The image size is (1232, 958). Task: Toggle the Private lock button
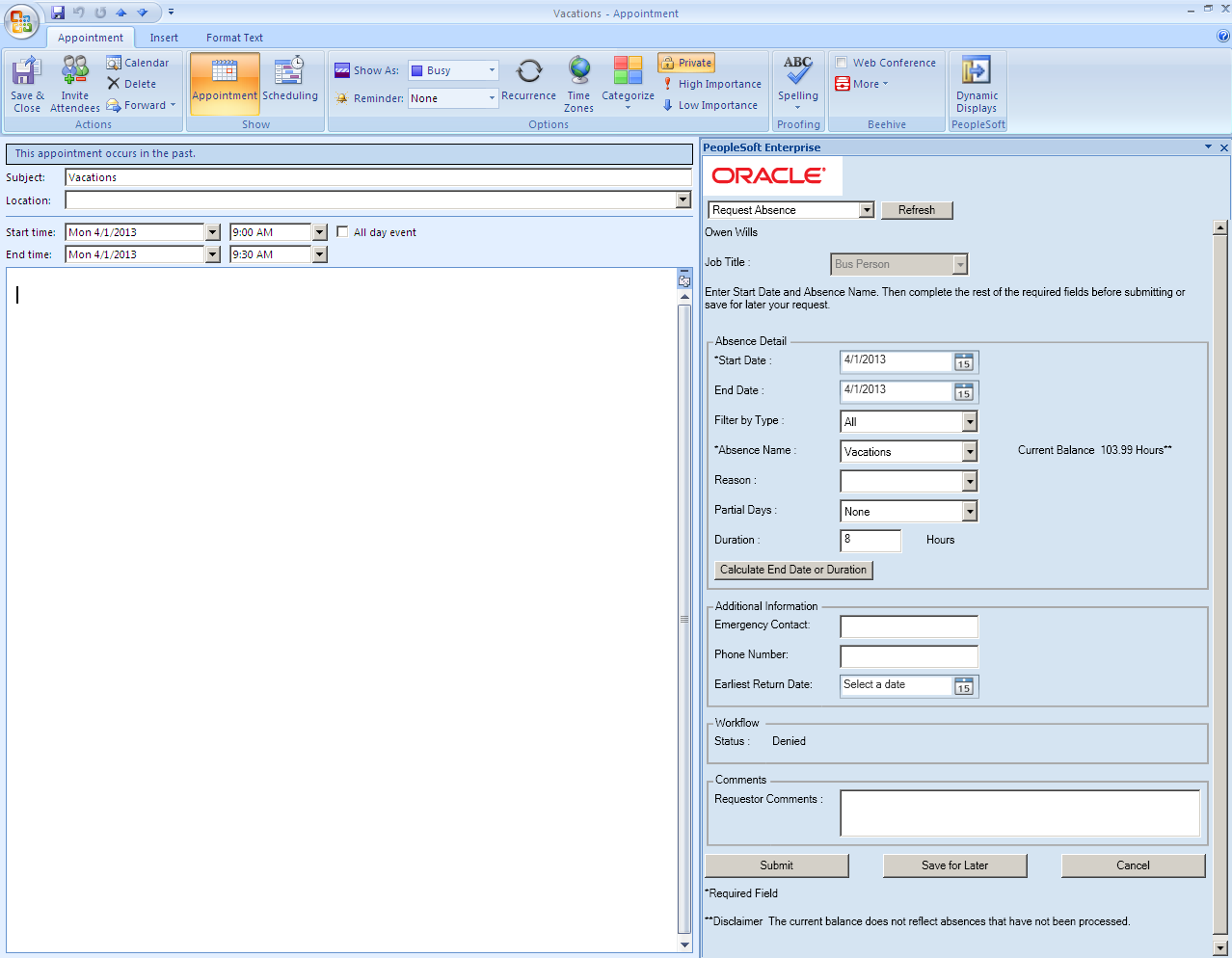point(686,63)
